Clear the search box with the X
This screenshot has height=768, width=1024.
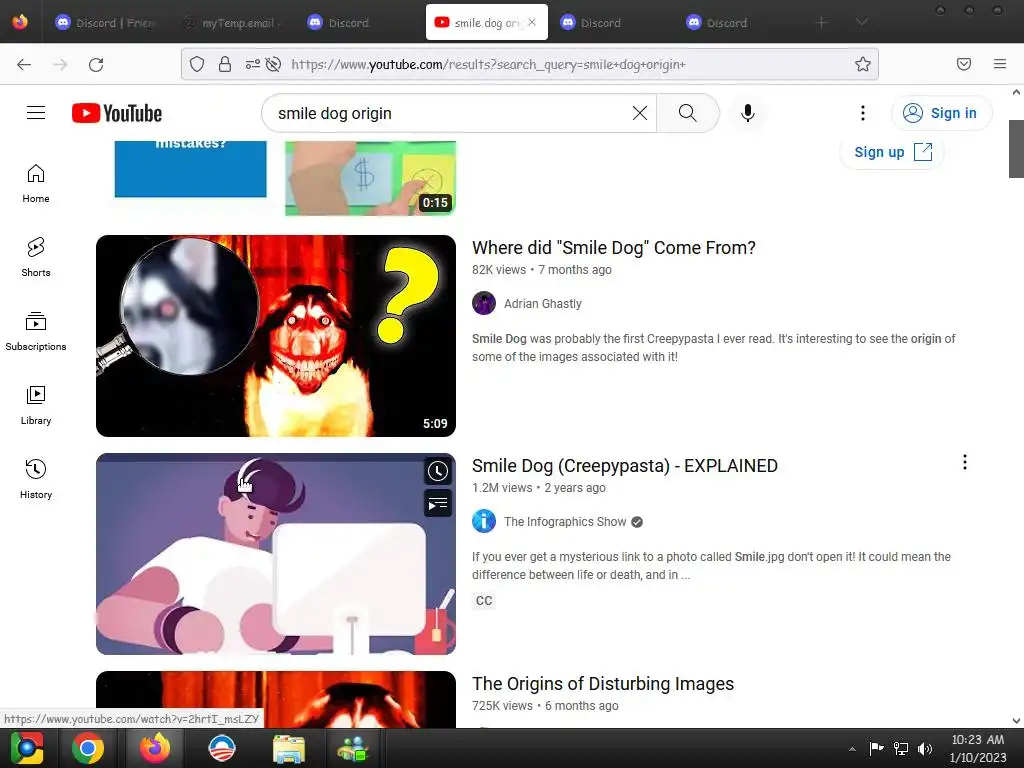click(640, 113)
